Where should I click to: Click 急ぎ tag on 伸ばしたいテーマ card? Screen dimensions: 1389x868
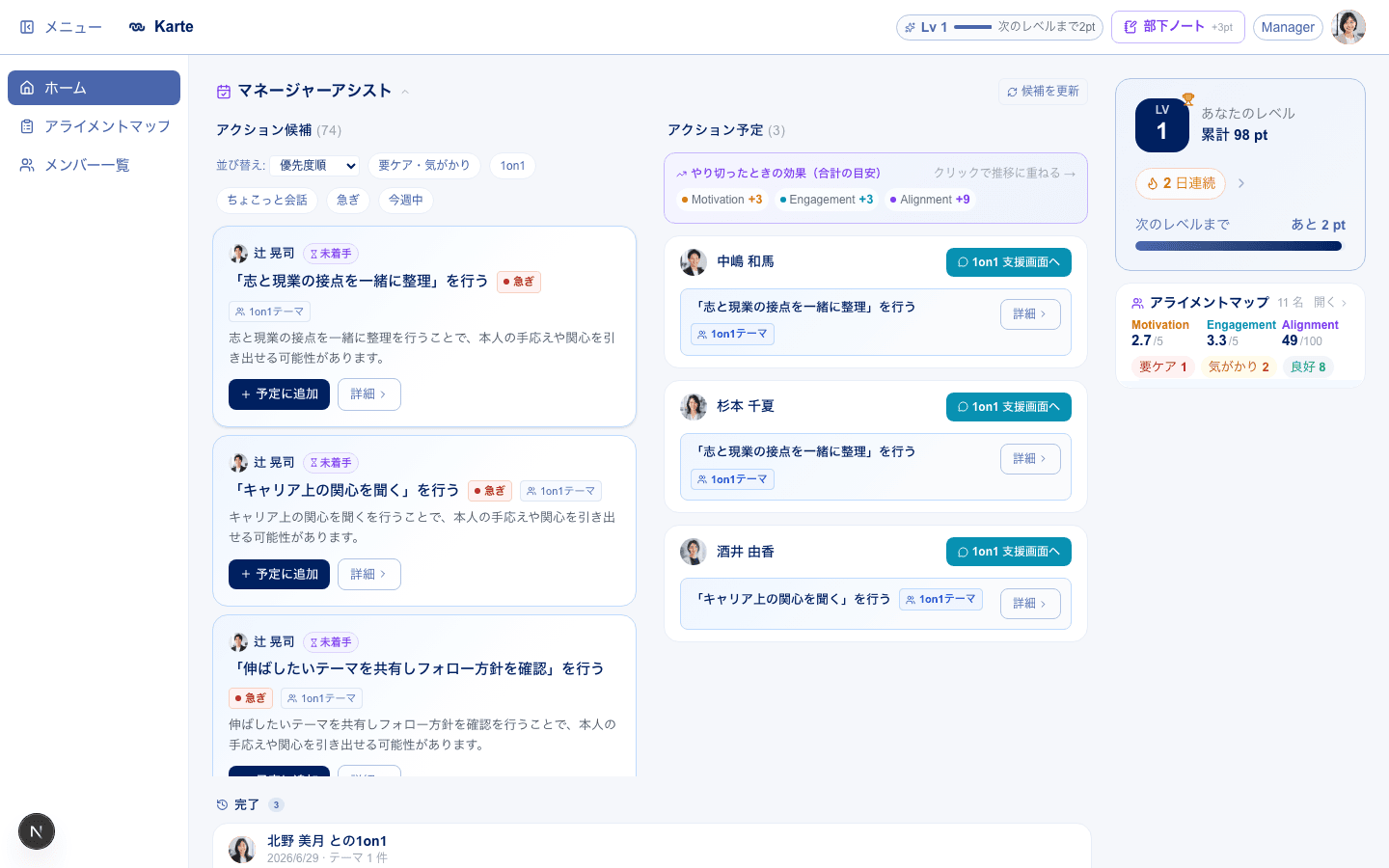tap(251, 698)
